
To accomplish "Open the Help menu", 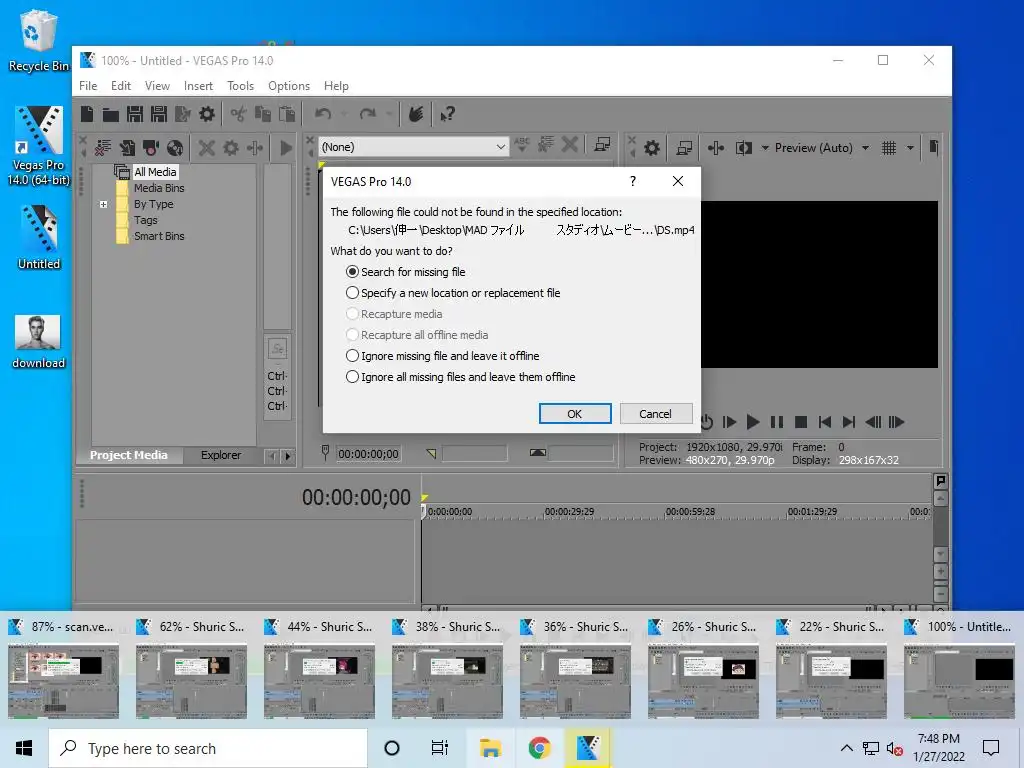I will click(x=336, y=86).
